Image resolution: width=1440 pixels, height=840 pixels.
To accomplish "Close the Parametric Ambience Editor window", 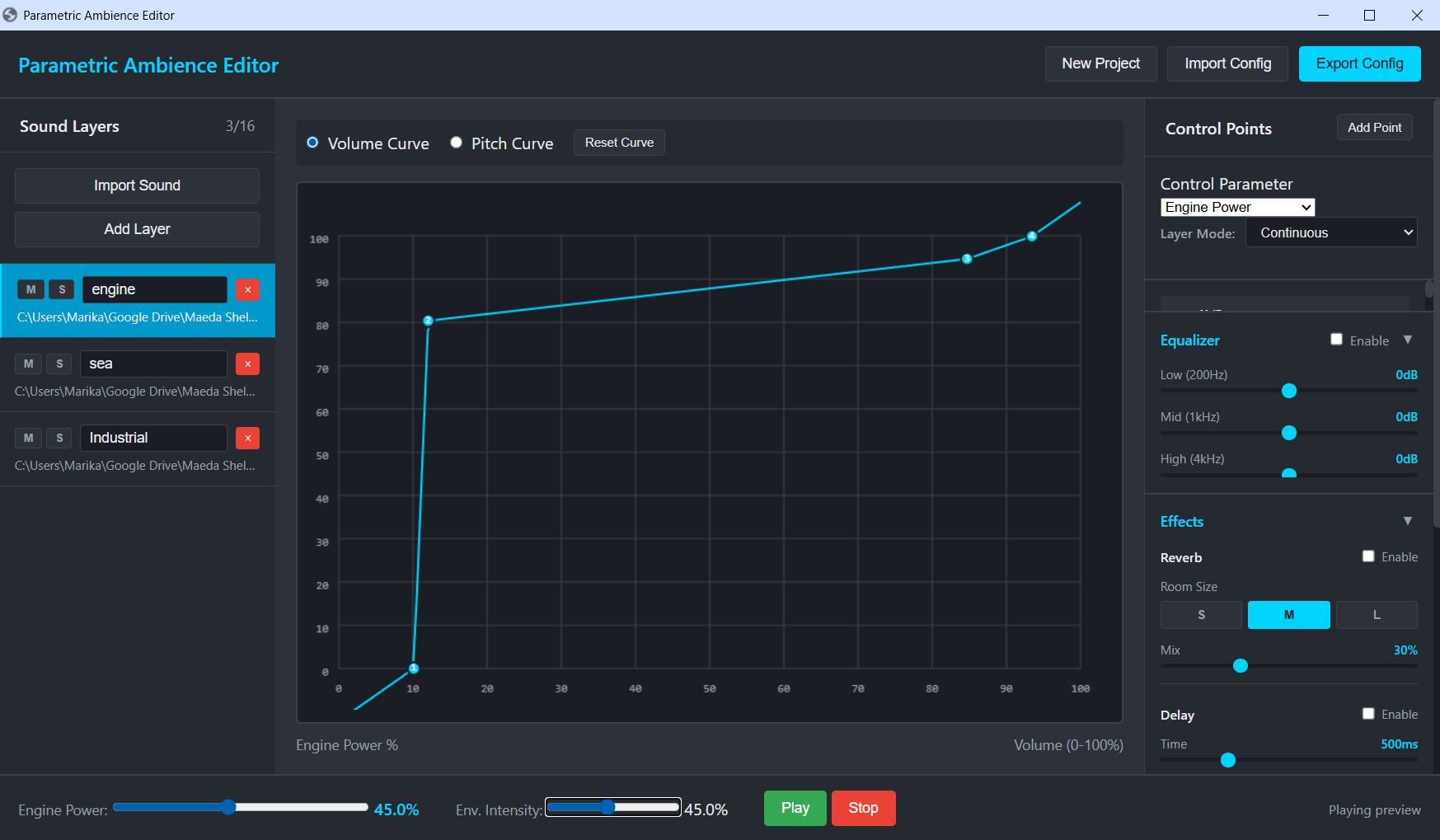I will [x=1417, y=15].
